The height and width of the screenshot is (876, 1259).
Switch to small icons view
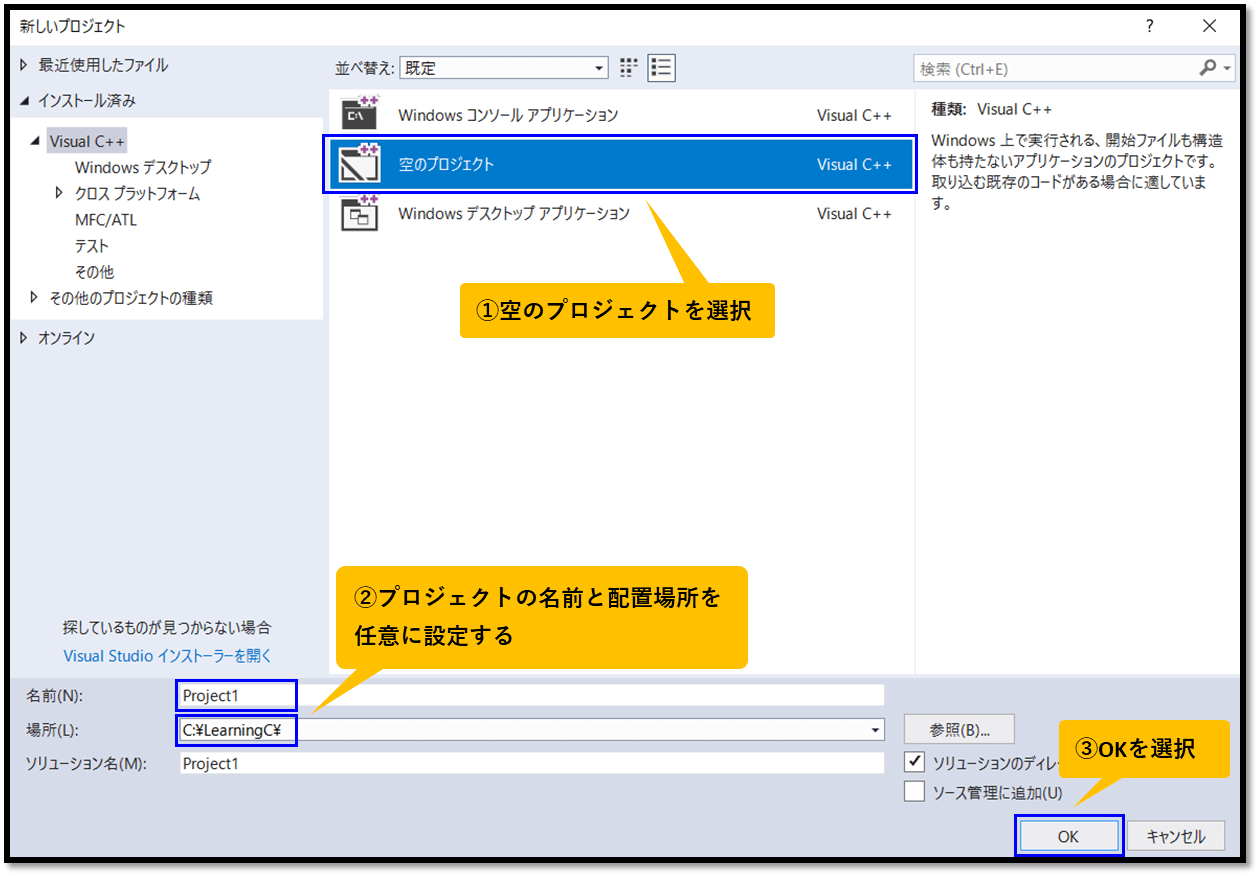[x=628, y=68]
